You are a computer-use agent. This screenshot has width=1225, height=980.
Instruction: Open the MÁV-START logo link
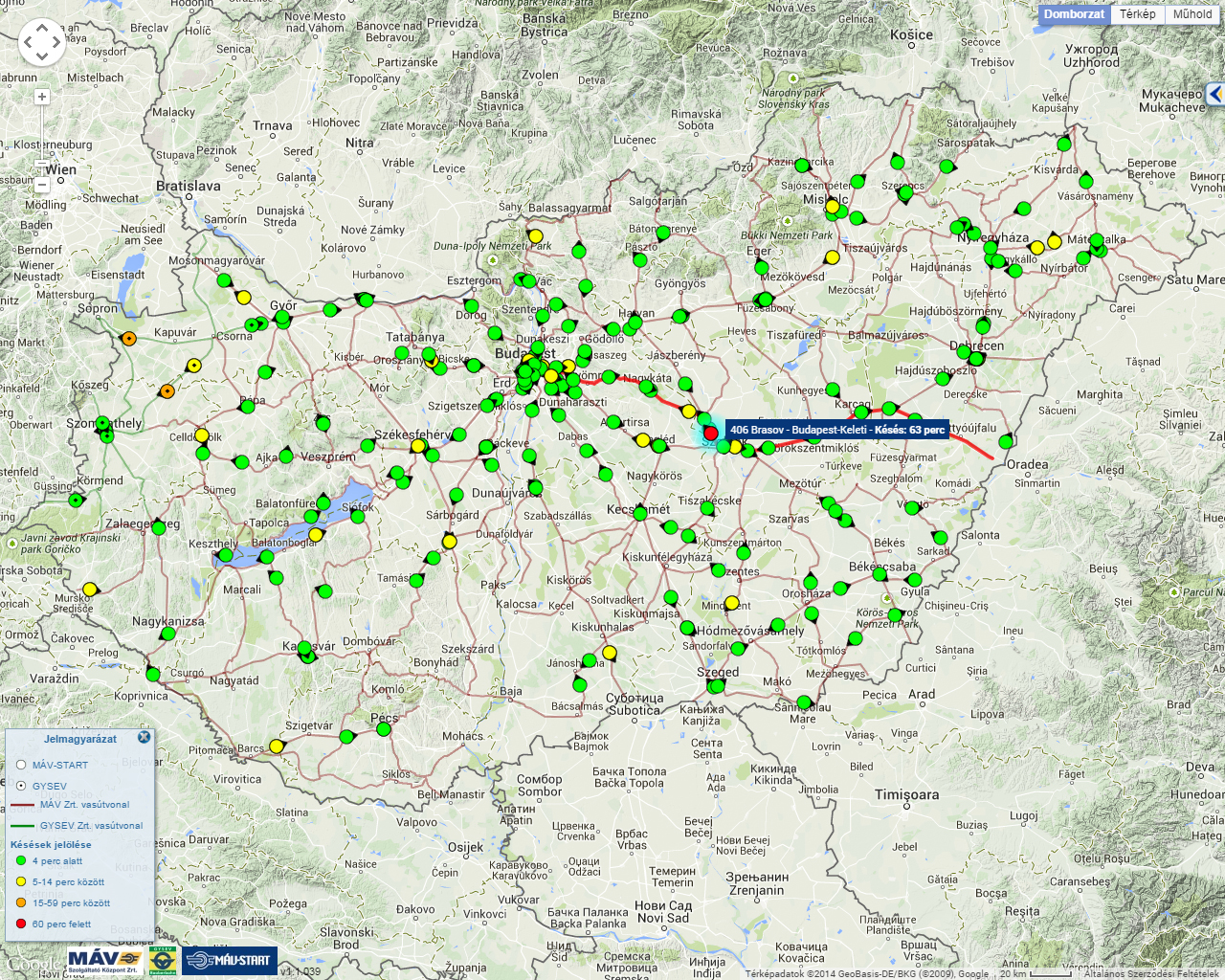pos(230,961)
